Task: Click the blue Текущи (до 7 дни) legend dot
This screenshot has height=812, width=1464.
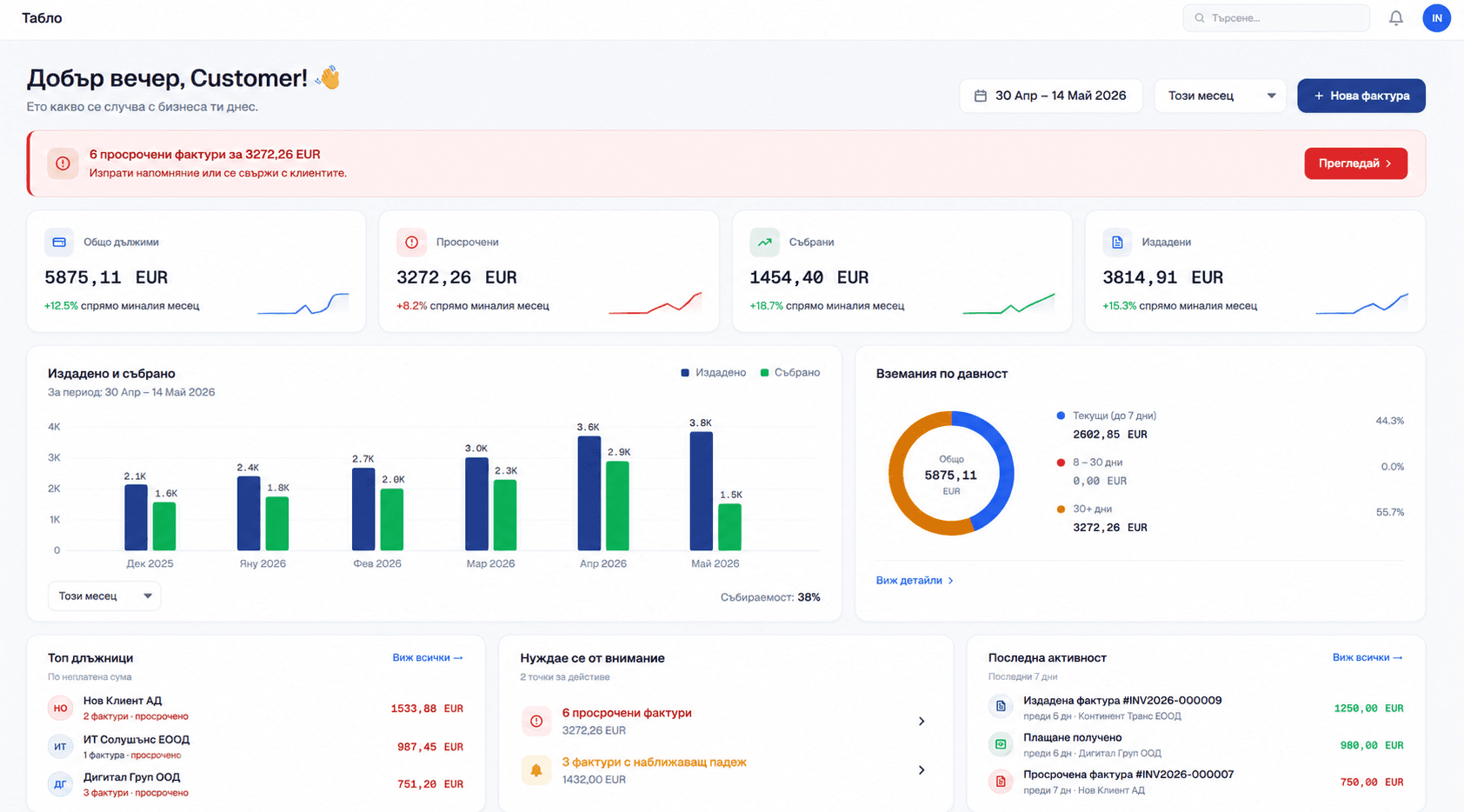Action: coord(1061,416)
